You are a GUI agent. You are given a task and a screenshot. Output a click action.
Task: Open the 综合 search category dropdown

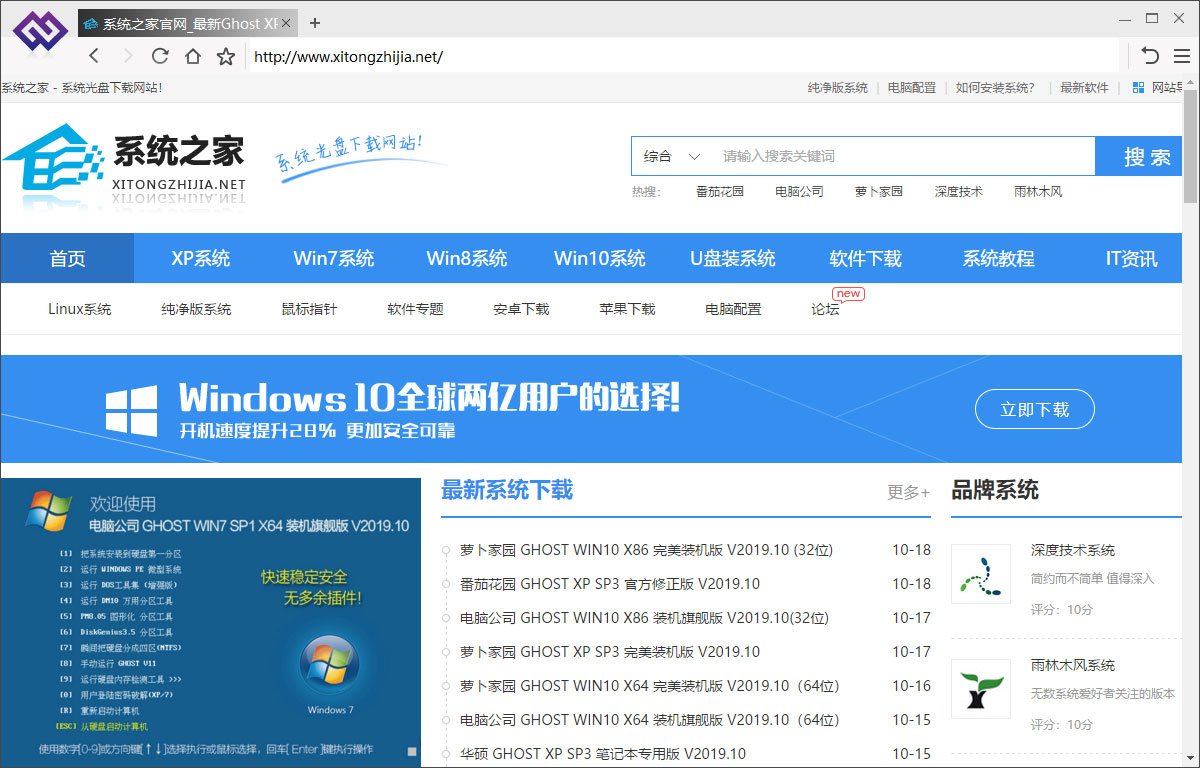click(x=668, y=156)
